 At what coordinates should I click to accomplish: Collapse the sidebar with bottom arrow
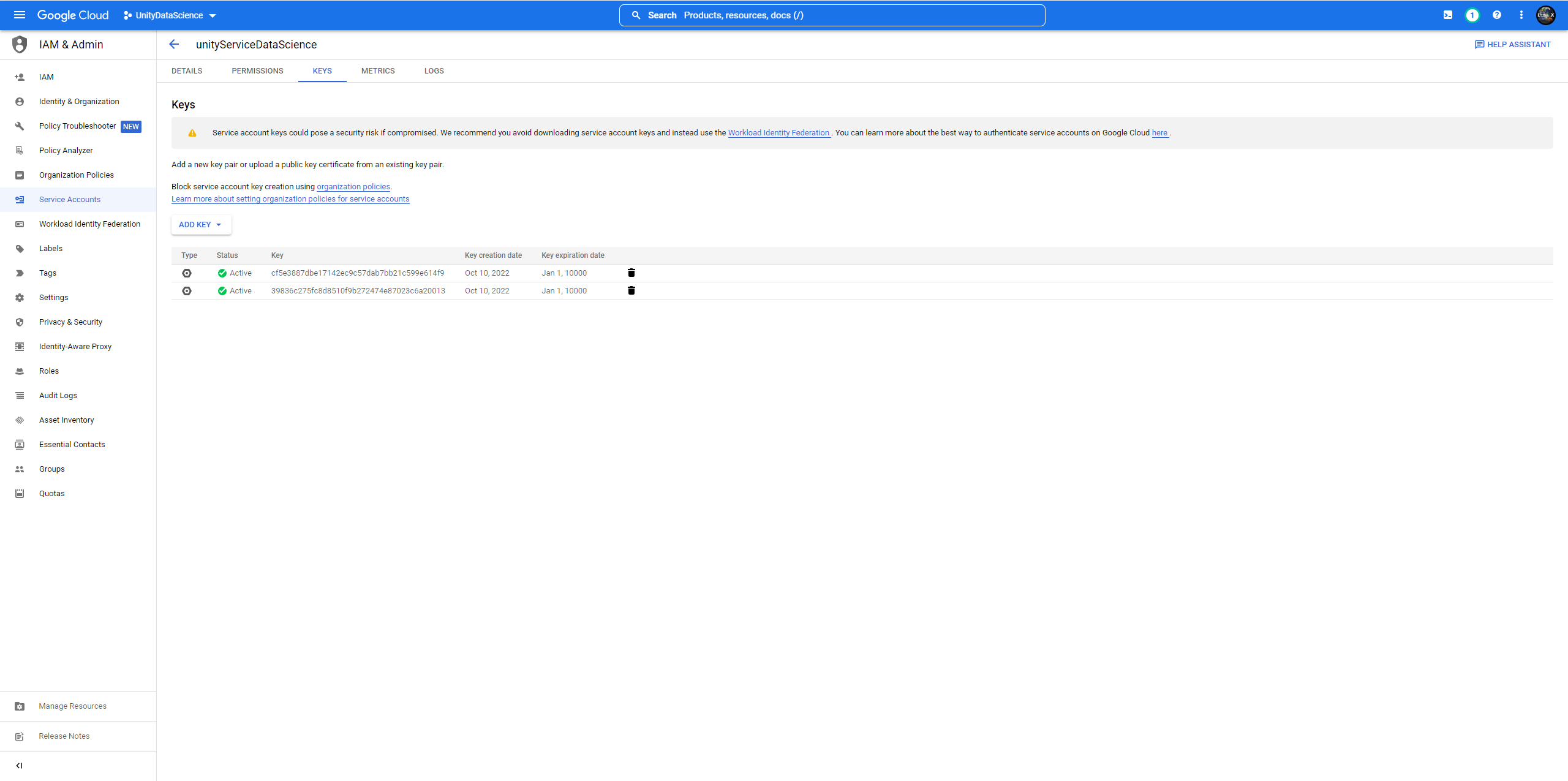pyautogui.click(x=19, y=766)
